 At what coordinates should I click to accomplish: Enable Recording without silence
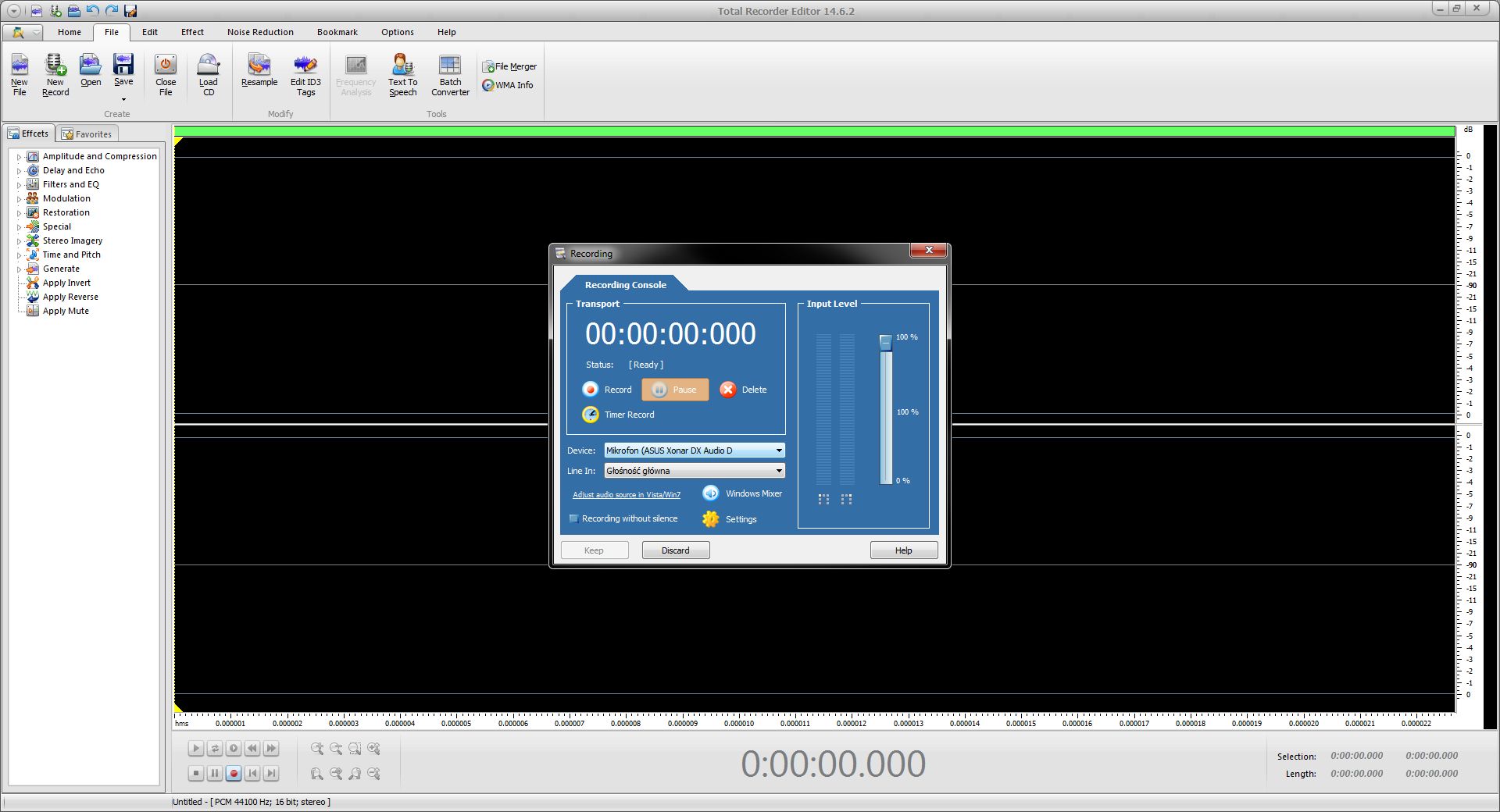[575, 518]
